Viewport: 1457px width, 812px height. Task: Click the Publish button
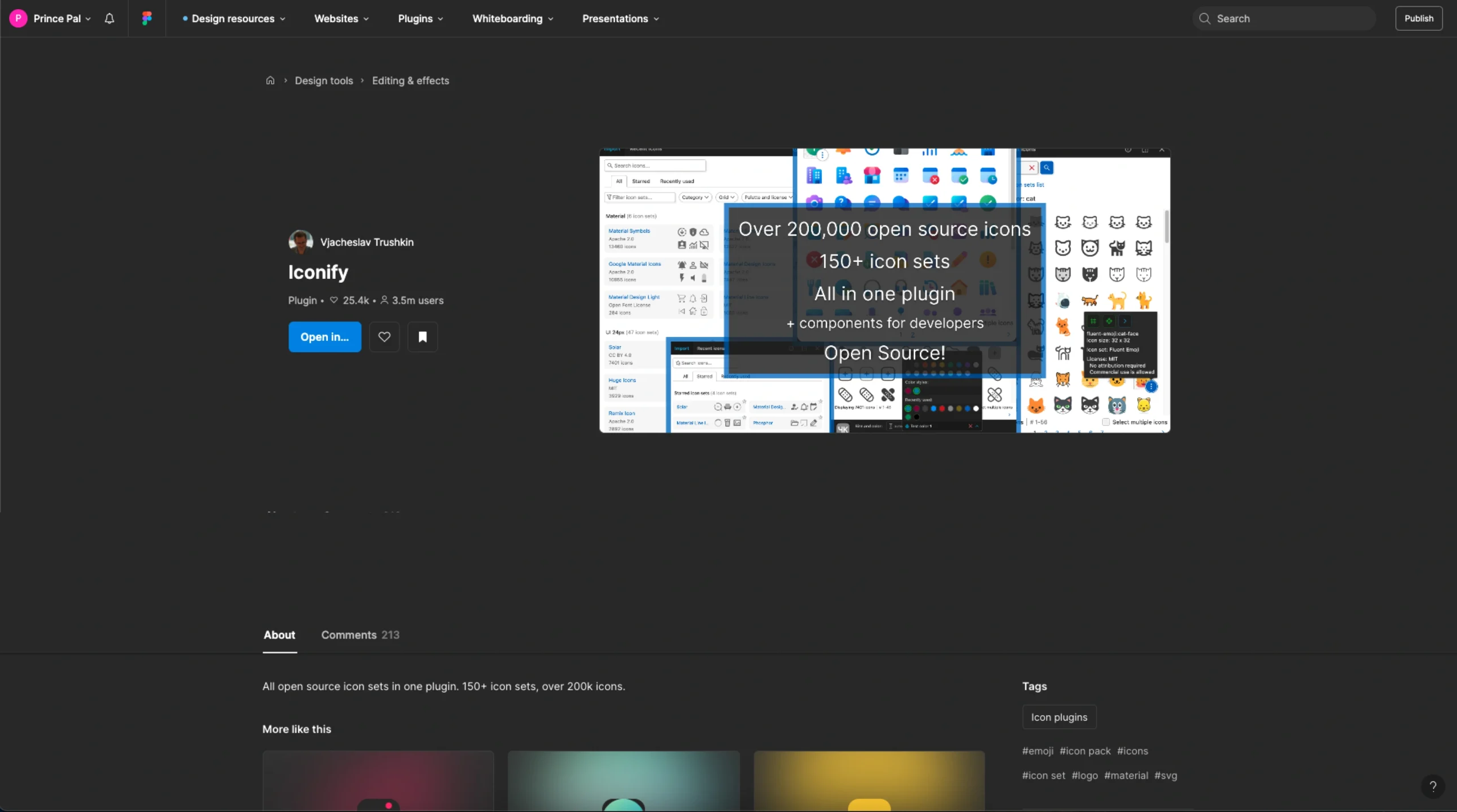[x=1418, y=18]
